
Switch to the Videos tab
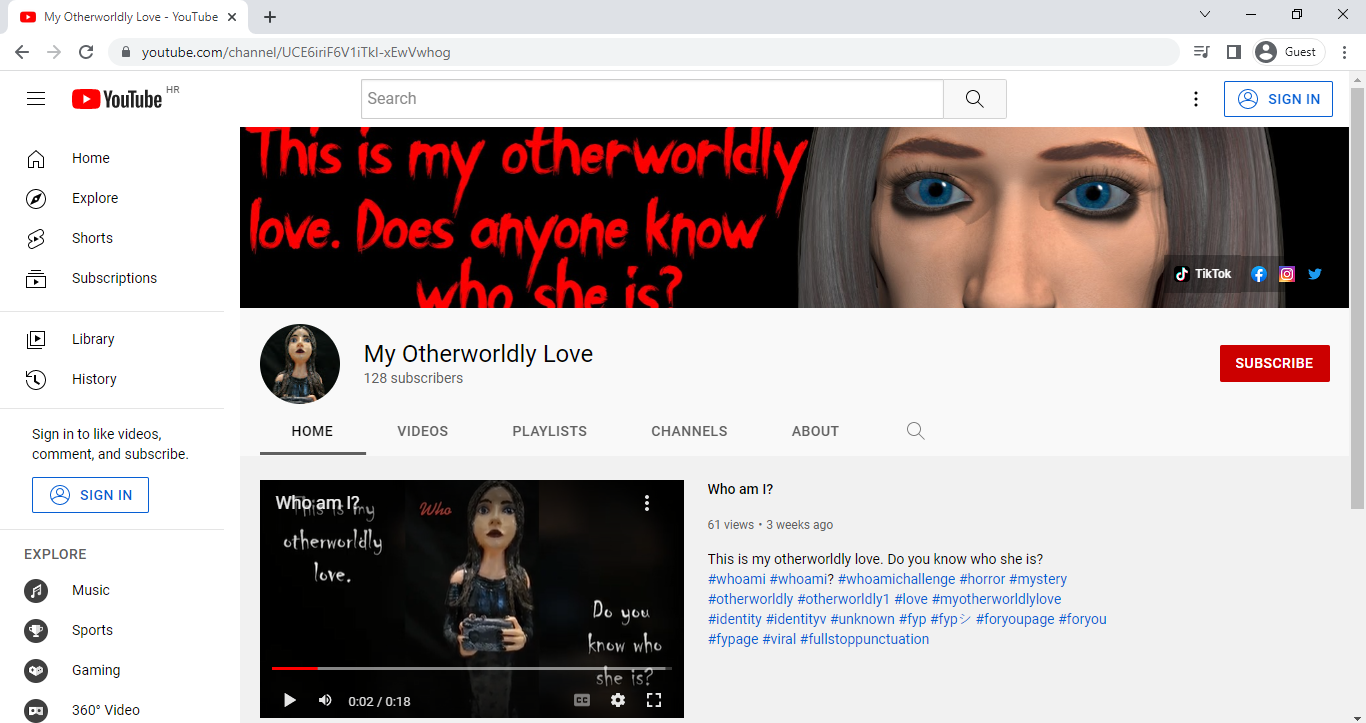tap(422, 431)
